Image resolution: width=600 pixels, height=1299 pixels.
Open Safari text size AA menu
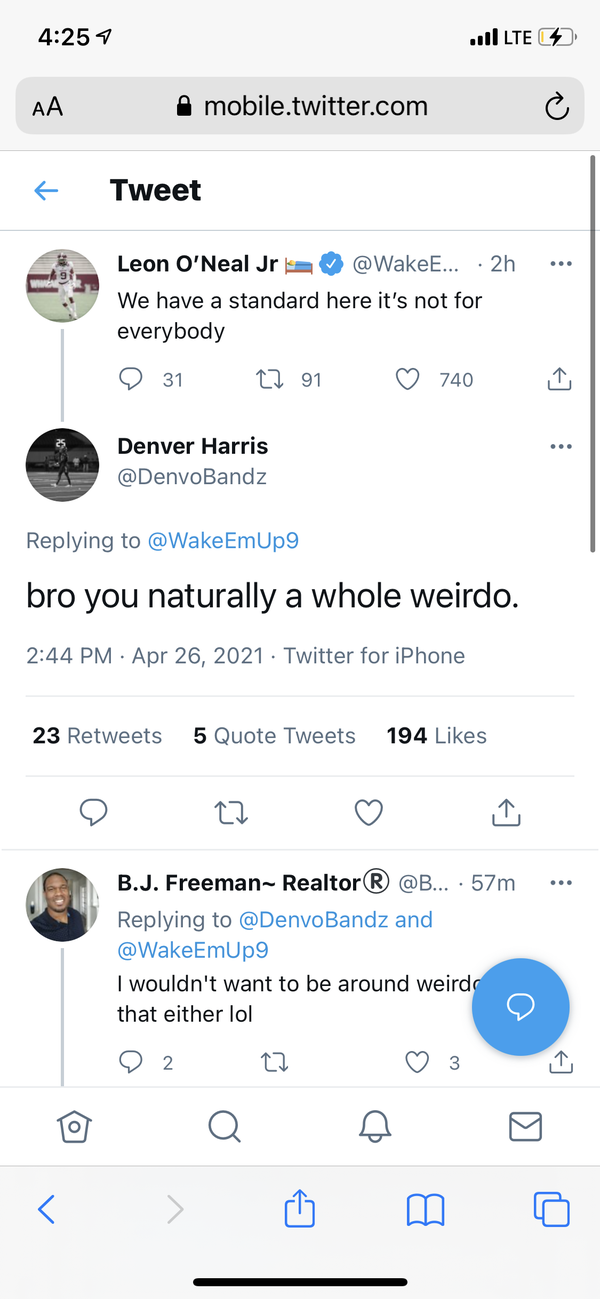pos(47,107)
